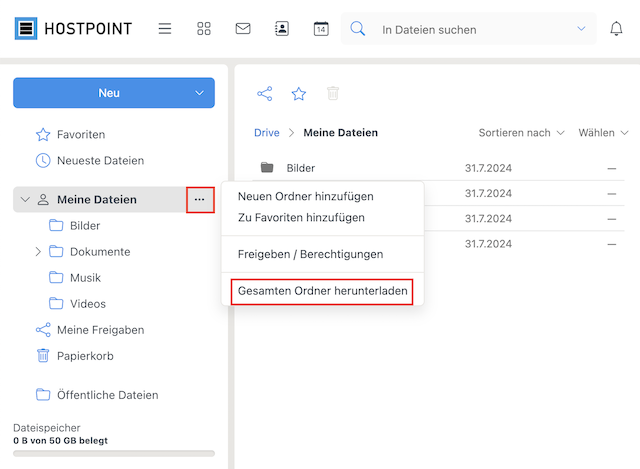Open the hamburger menu icon
This screenshot has width=640, height=469.
164,29
